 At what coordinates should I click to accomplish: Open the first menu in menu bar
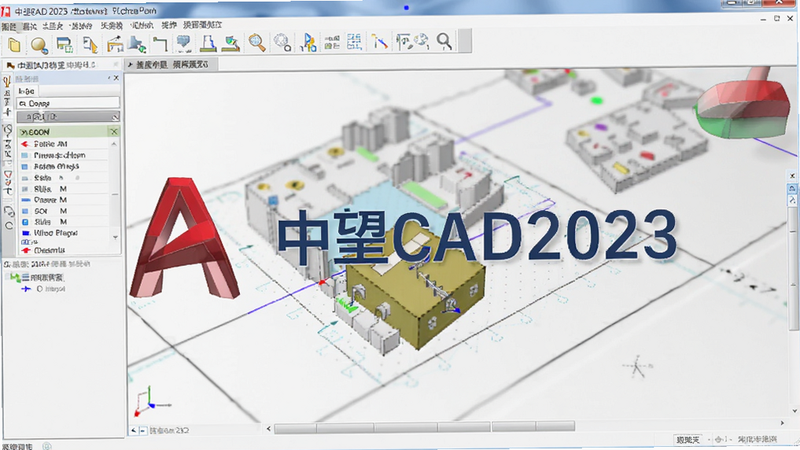(x=9, y=26)
